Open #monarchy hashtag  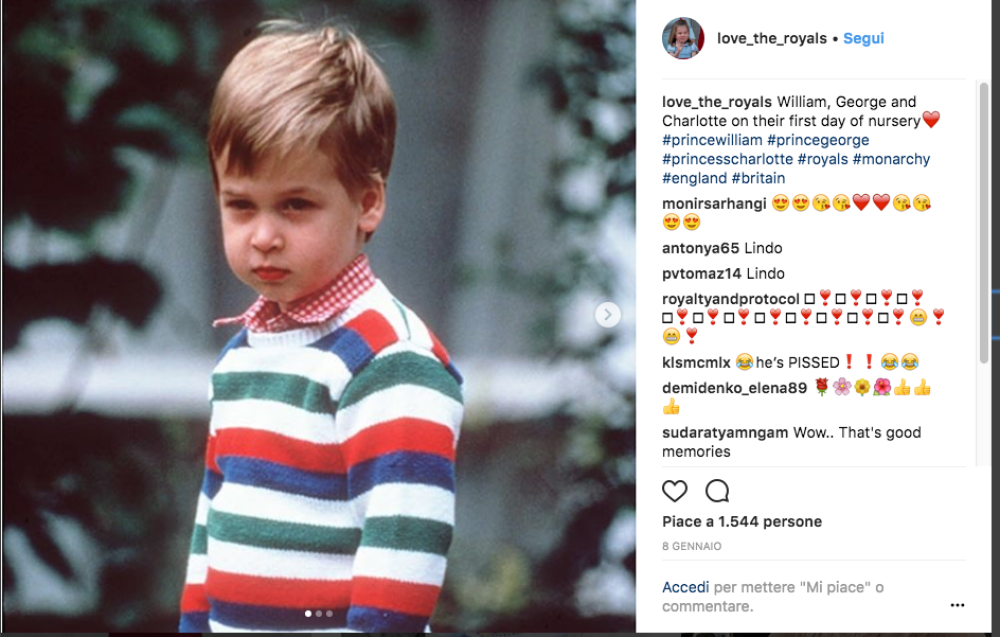[892, 159]
